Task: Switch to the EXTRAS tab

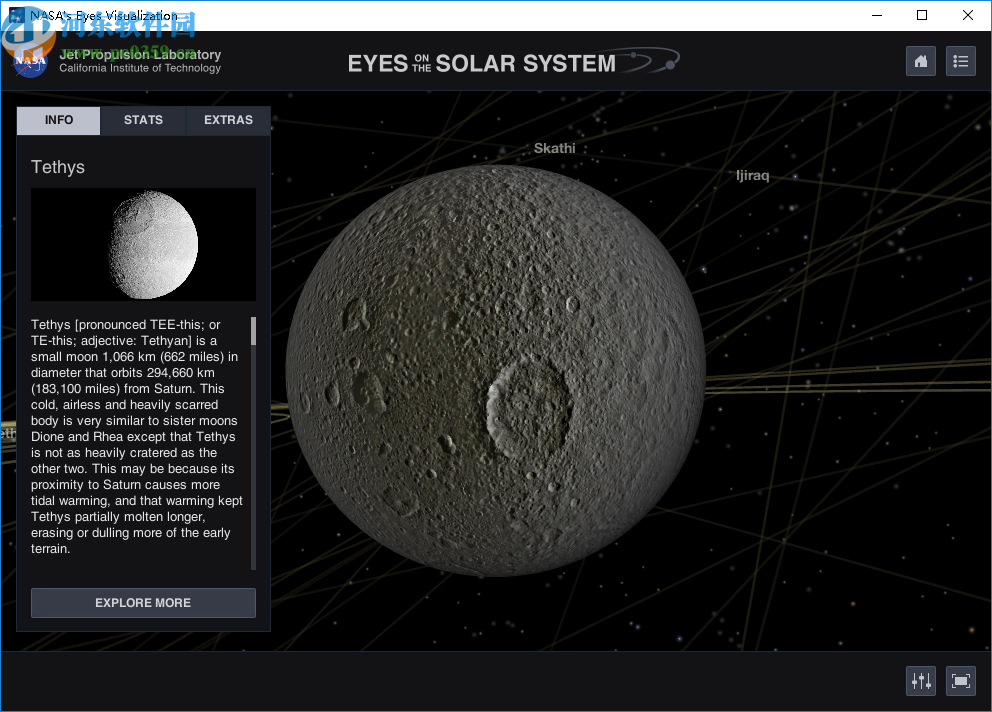Action: [x=228, y=120]
